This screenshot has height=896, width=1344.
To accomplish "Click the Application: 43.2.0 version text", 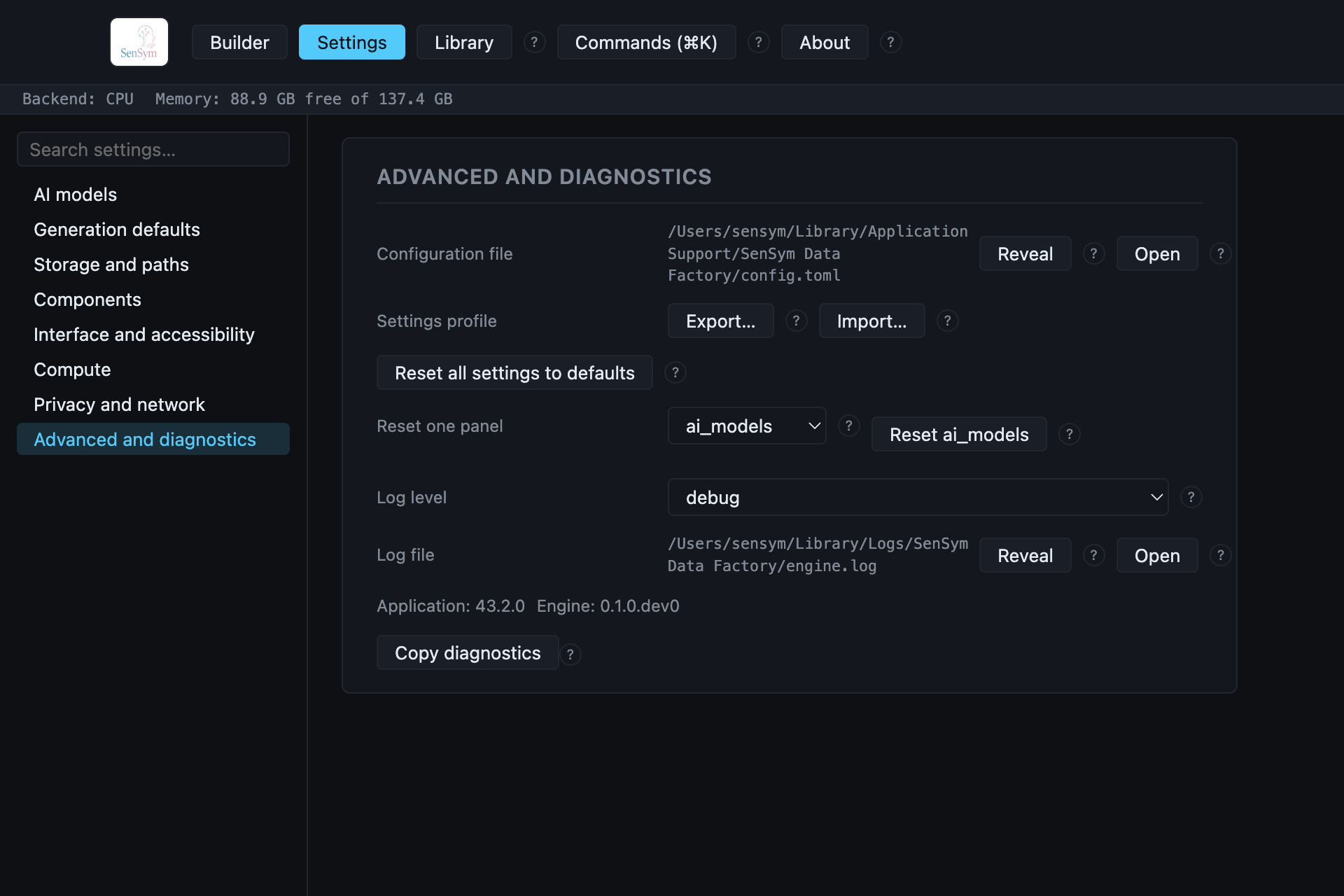I will coord(451,605).
